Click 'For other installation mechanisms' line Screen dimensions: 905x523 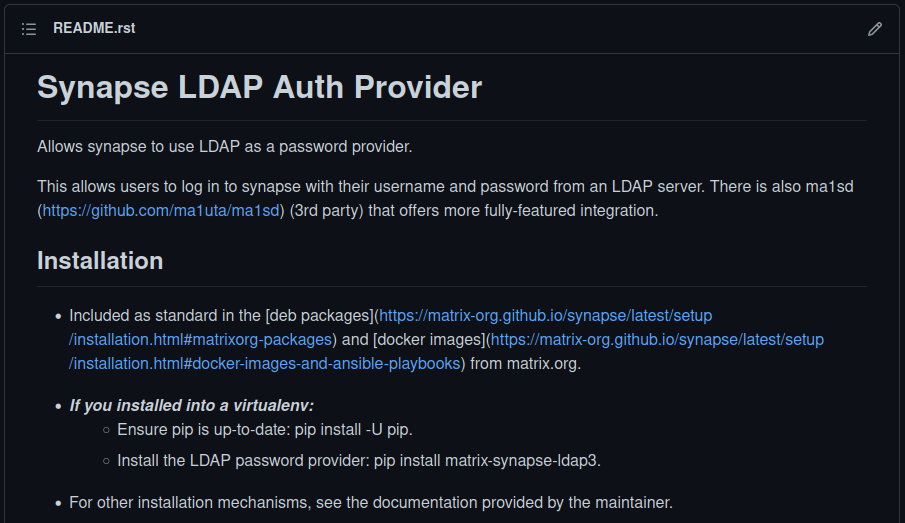pyautogui.click(x=371, y=503)
